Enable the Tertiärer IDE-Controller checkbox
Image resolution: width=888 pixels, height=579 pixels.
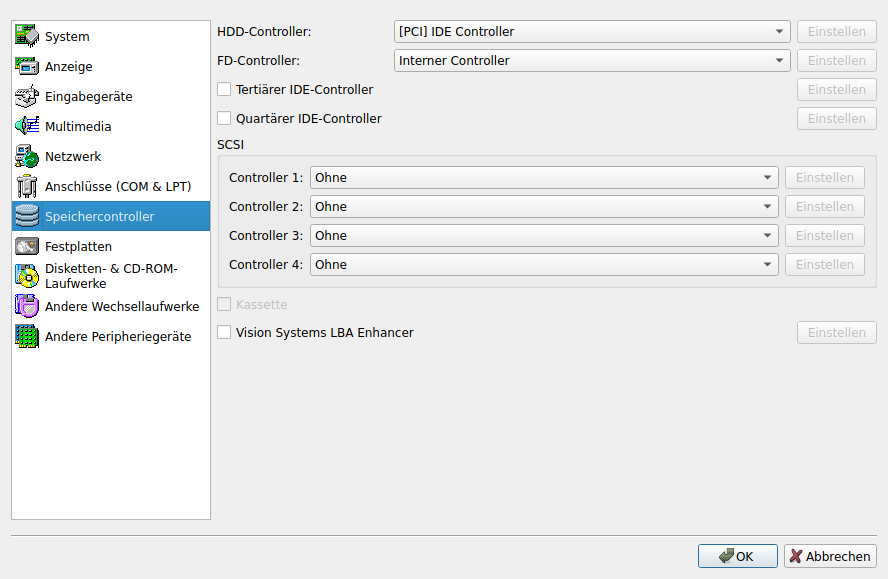[x=224, y=90]
